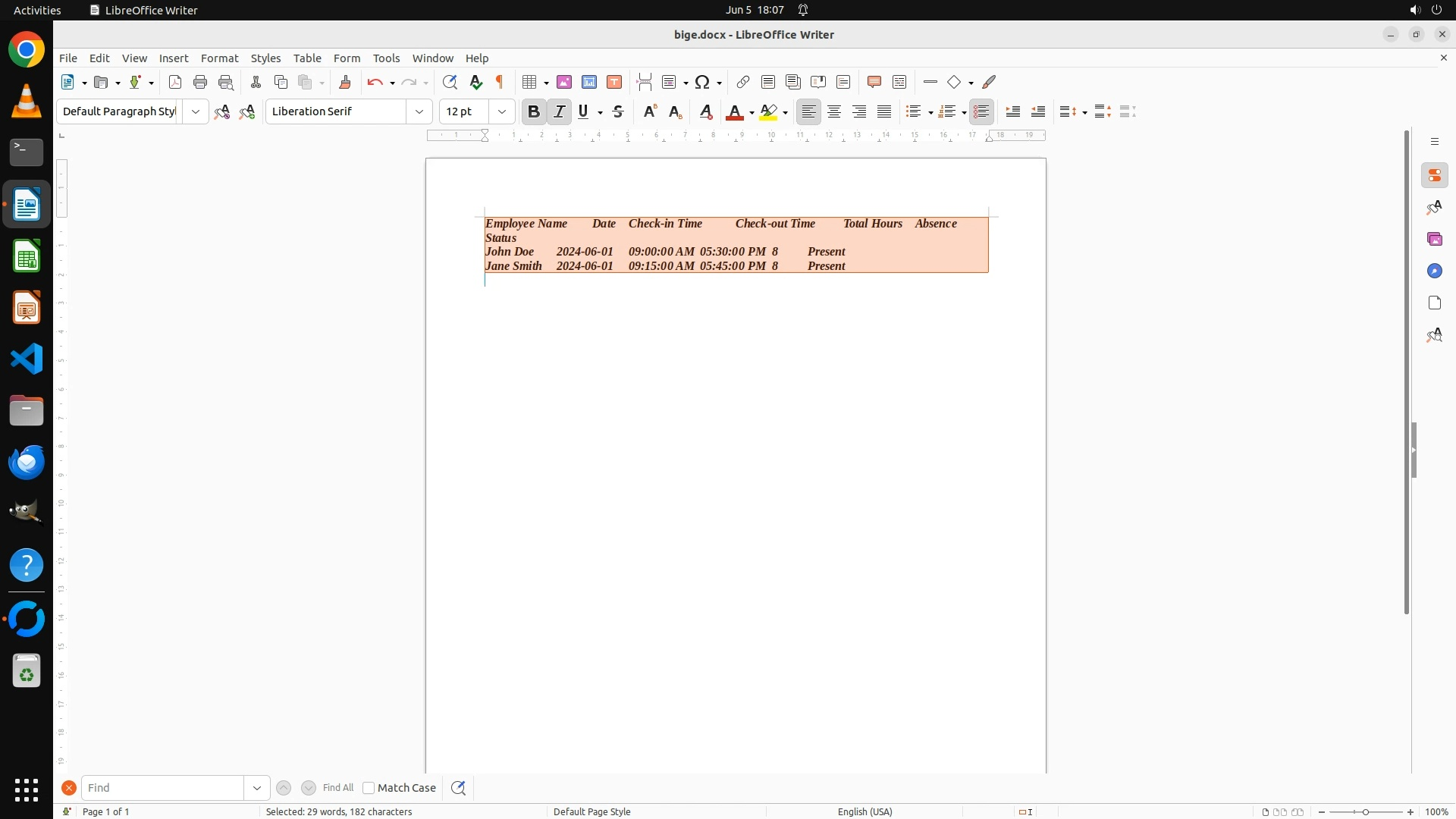Enable the Match Case checkbox

click(369, 788)
